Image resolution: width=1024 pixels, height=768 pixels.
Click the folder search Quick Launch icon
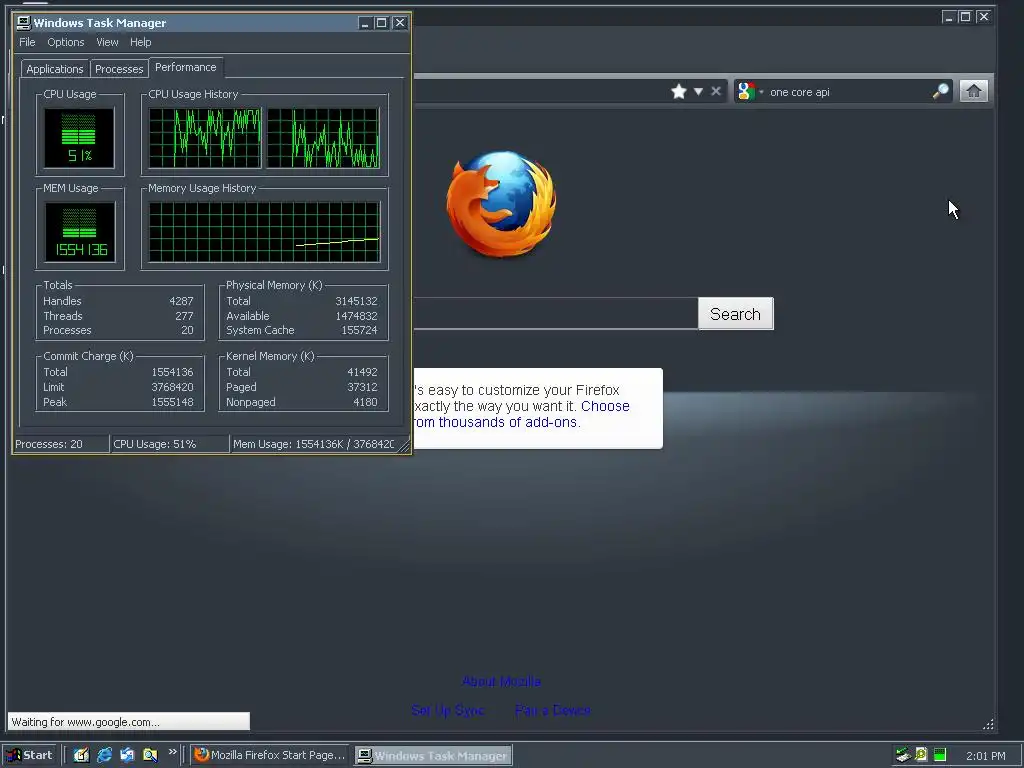pyautogui.click(x=150, y=755)
